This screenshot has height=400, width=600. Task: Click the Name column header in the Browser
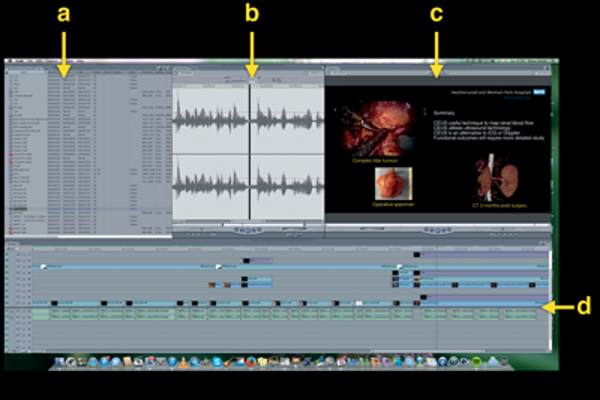coord(25,74)
